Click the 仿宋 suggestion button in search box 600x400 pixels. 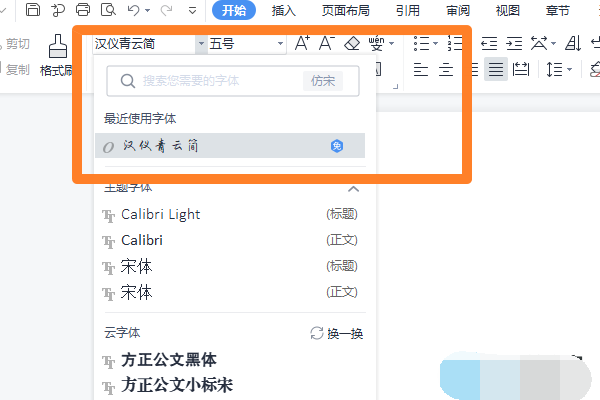(323, 81)
